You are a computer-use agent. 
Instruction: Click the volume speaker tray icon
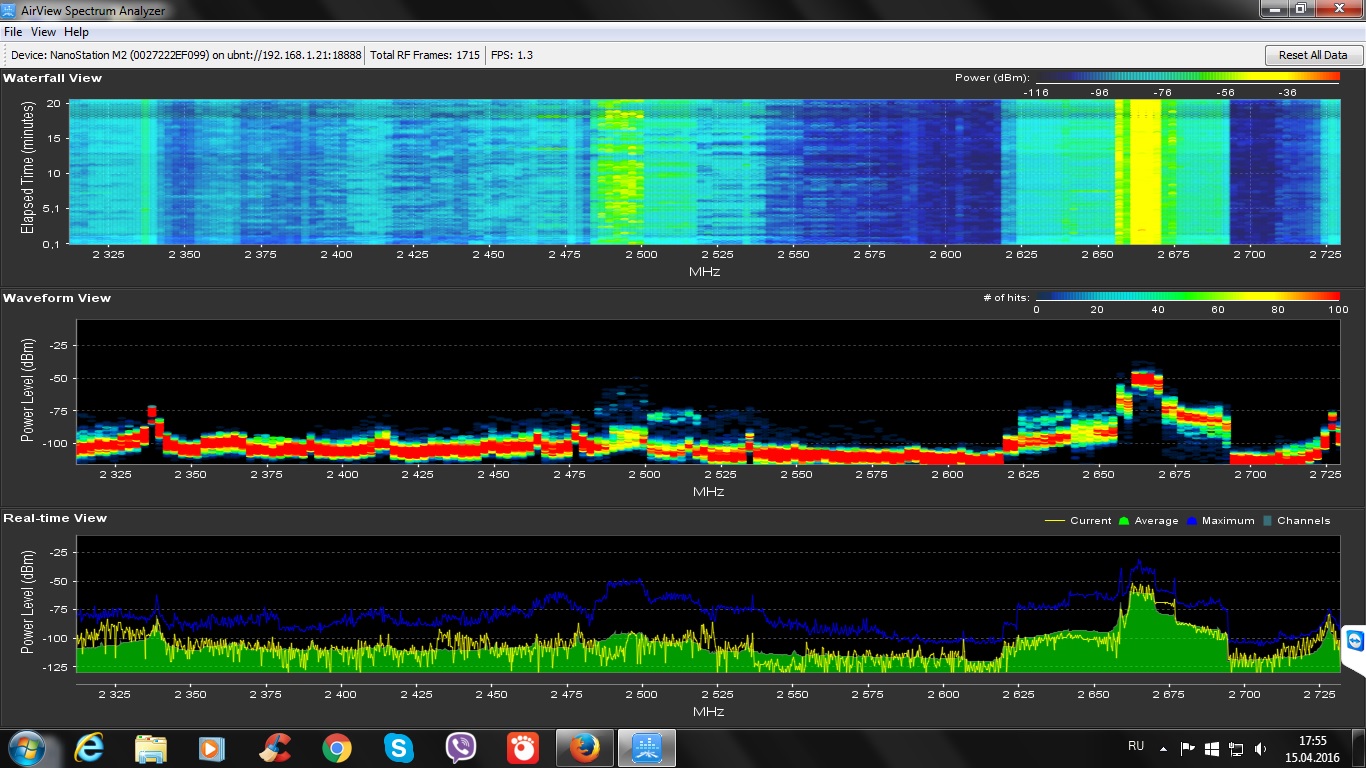(1261, 748)
